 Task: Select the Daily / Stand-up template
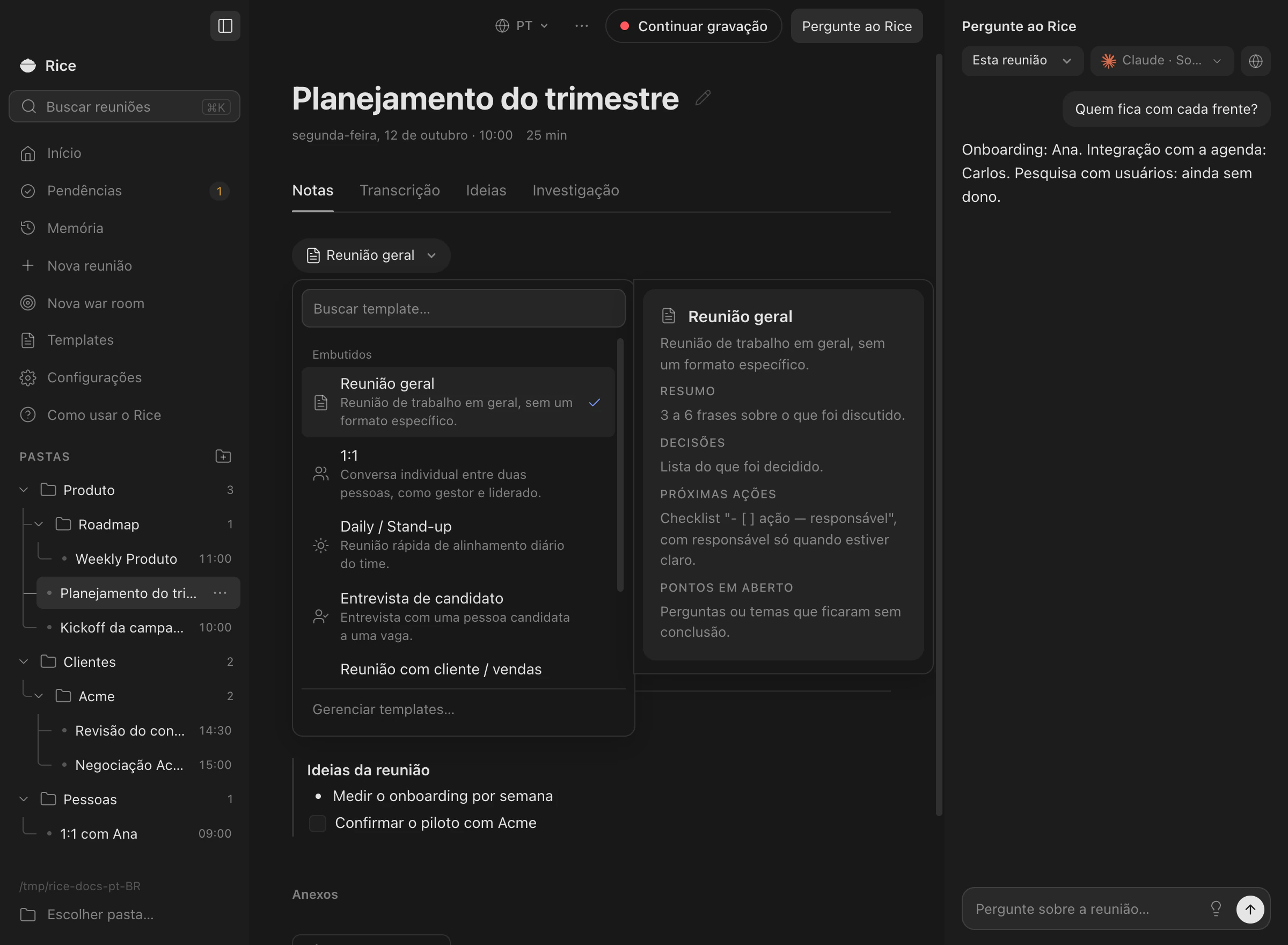(x=458, y=544)
